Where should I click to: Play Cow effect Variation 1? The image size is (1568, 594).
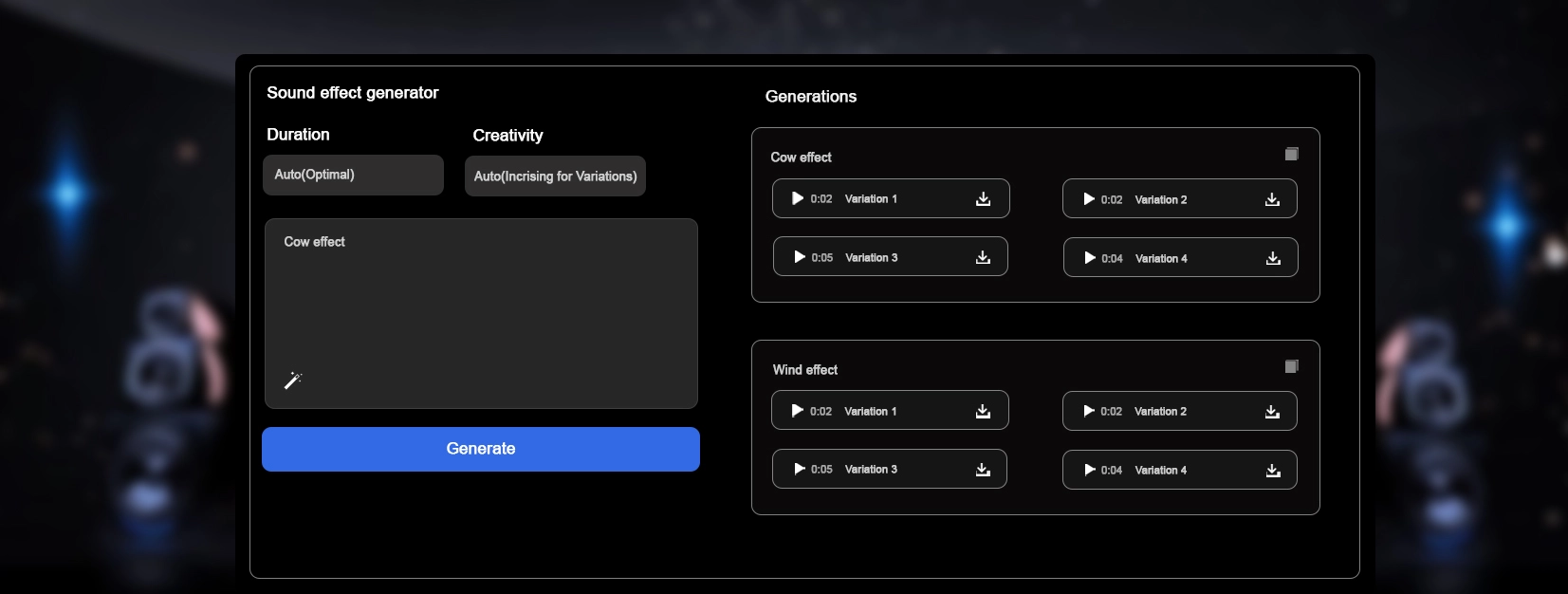pos(798,198)
